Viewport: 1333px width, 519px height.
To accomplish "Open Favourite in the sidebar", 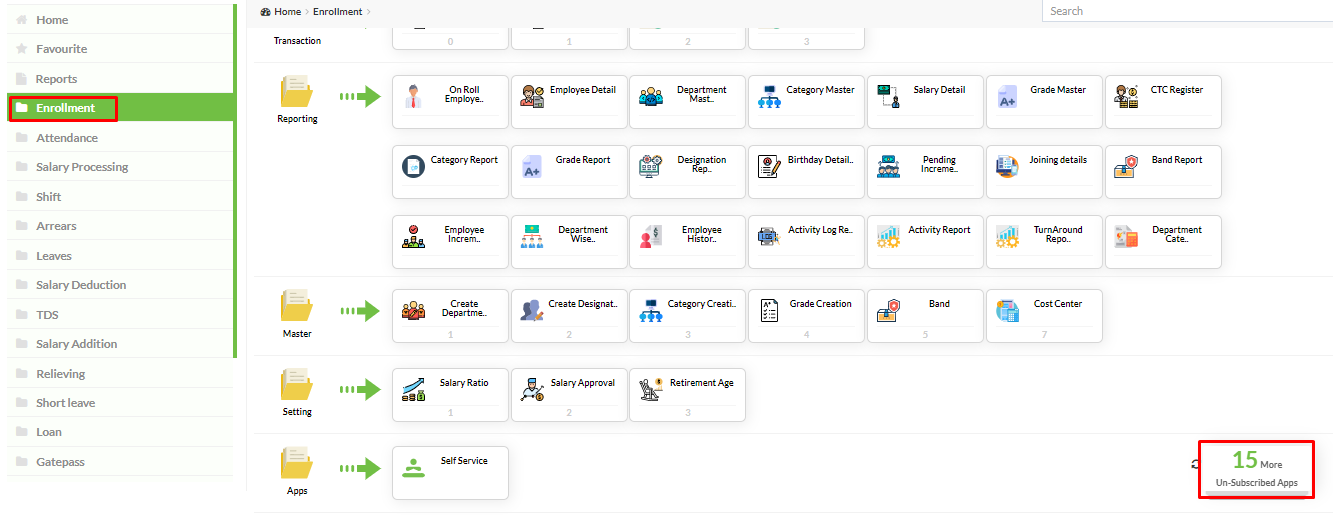I will [121, 49].
